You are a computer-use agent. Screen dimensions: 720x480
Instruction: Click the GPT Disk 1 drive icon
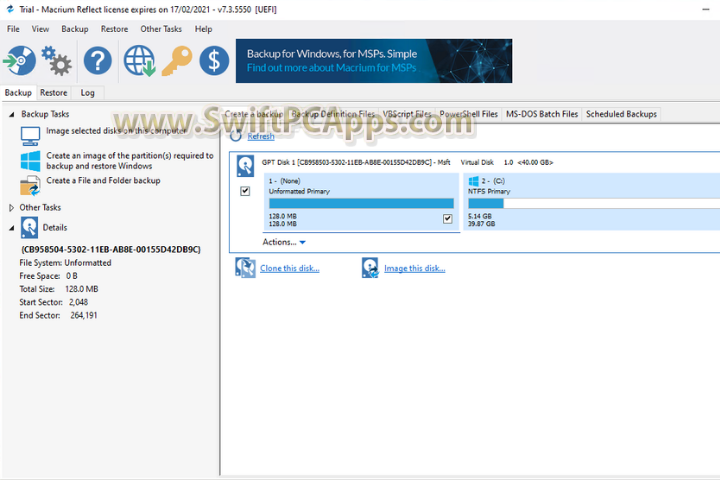pyautogui.click(x=245, y=166)
